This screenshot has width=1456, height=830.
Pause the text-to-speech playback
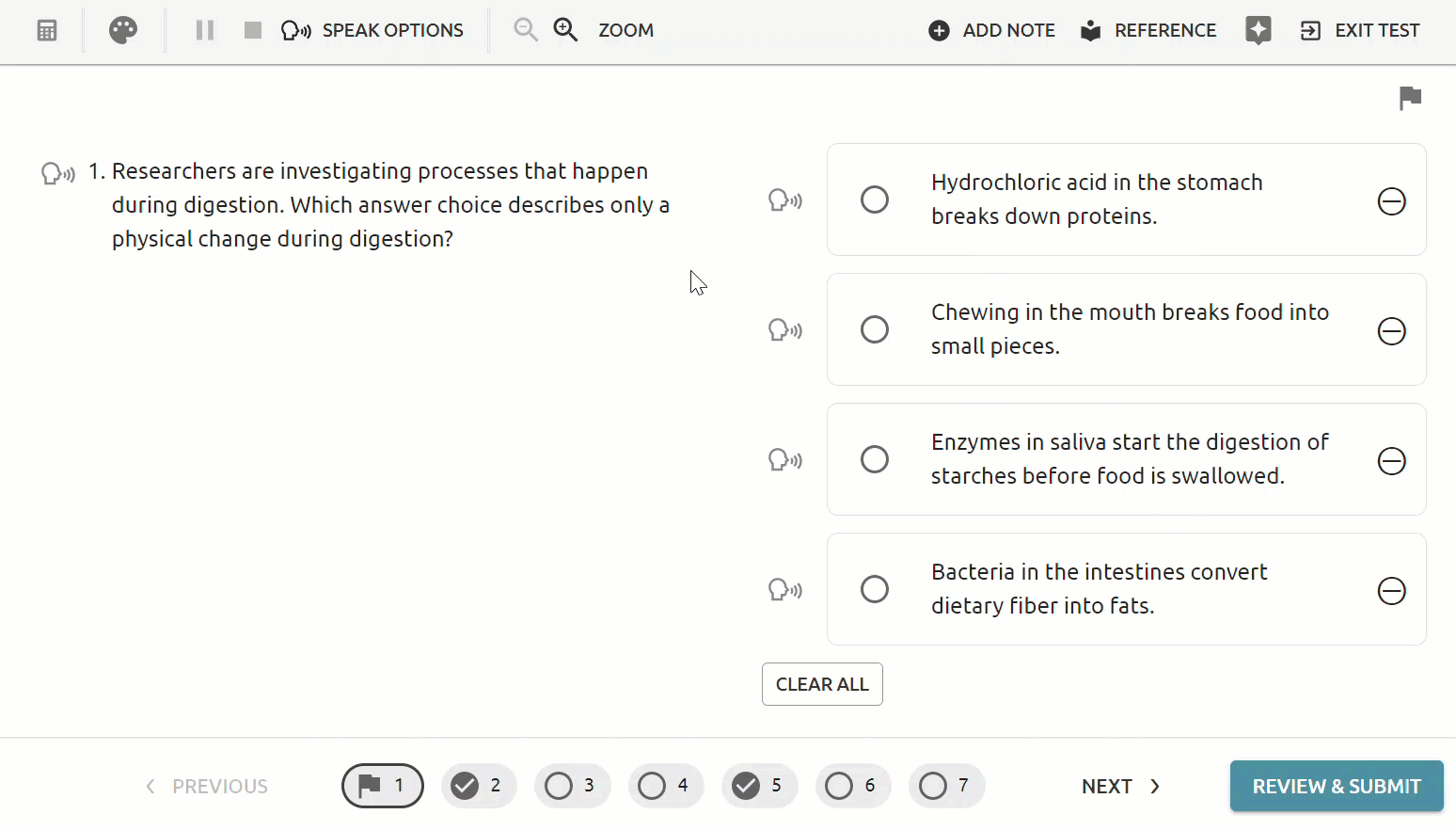coord(204,30)
